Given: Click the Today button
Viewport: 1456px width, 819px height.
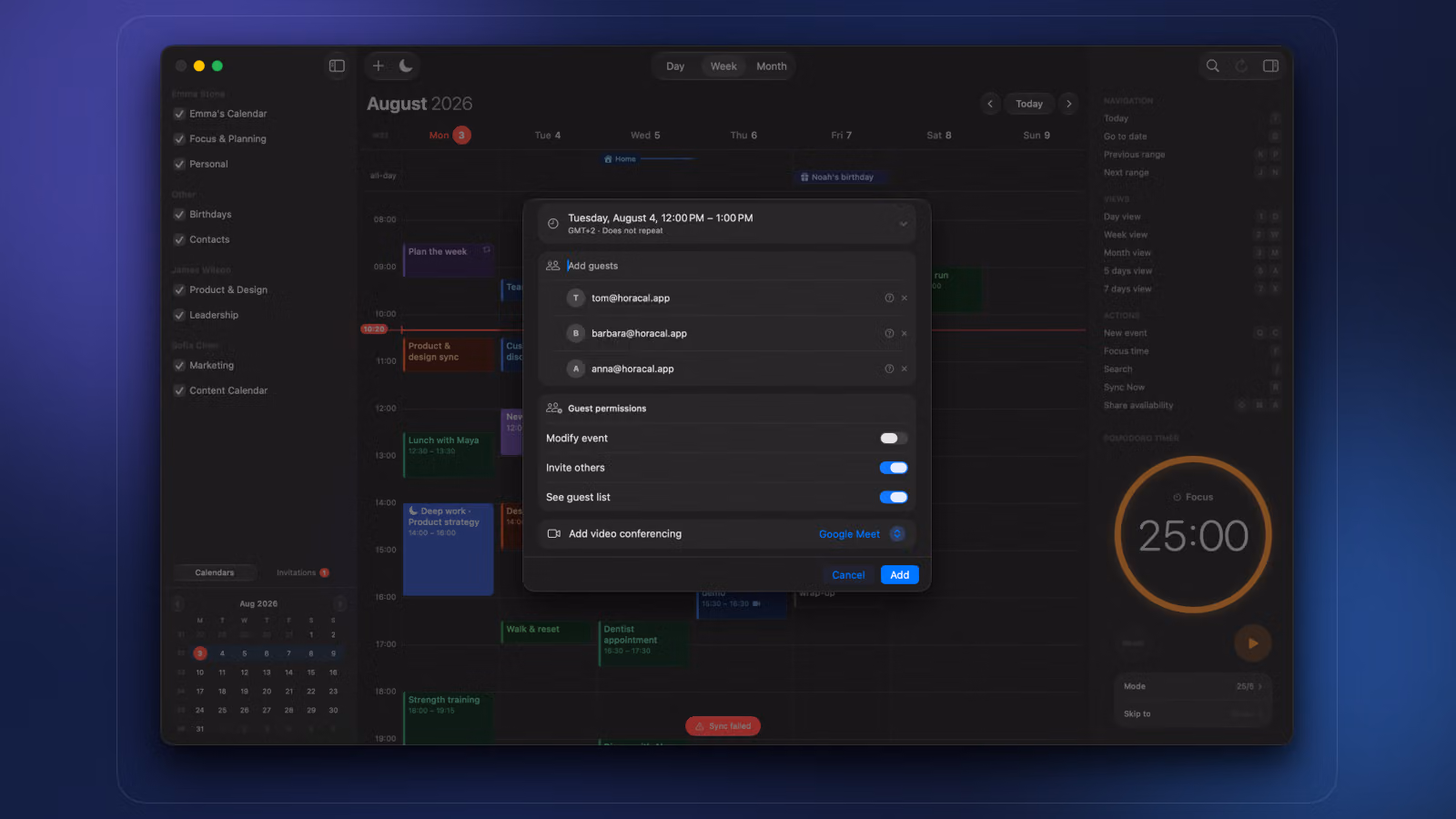Looking at the screenshot, I should pyautogui.click(x=1029, y=104).
